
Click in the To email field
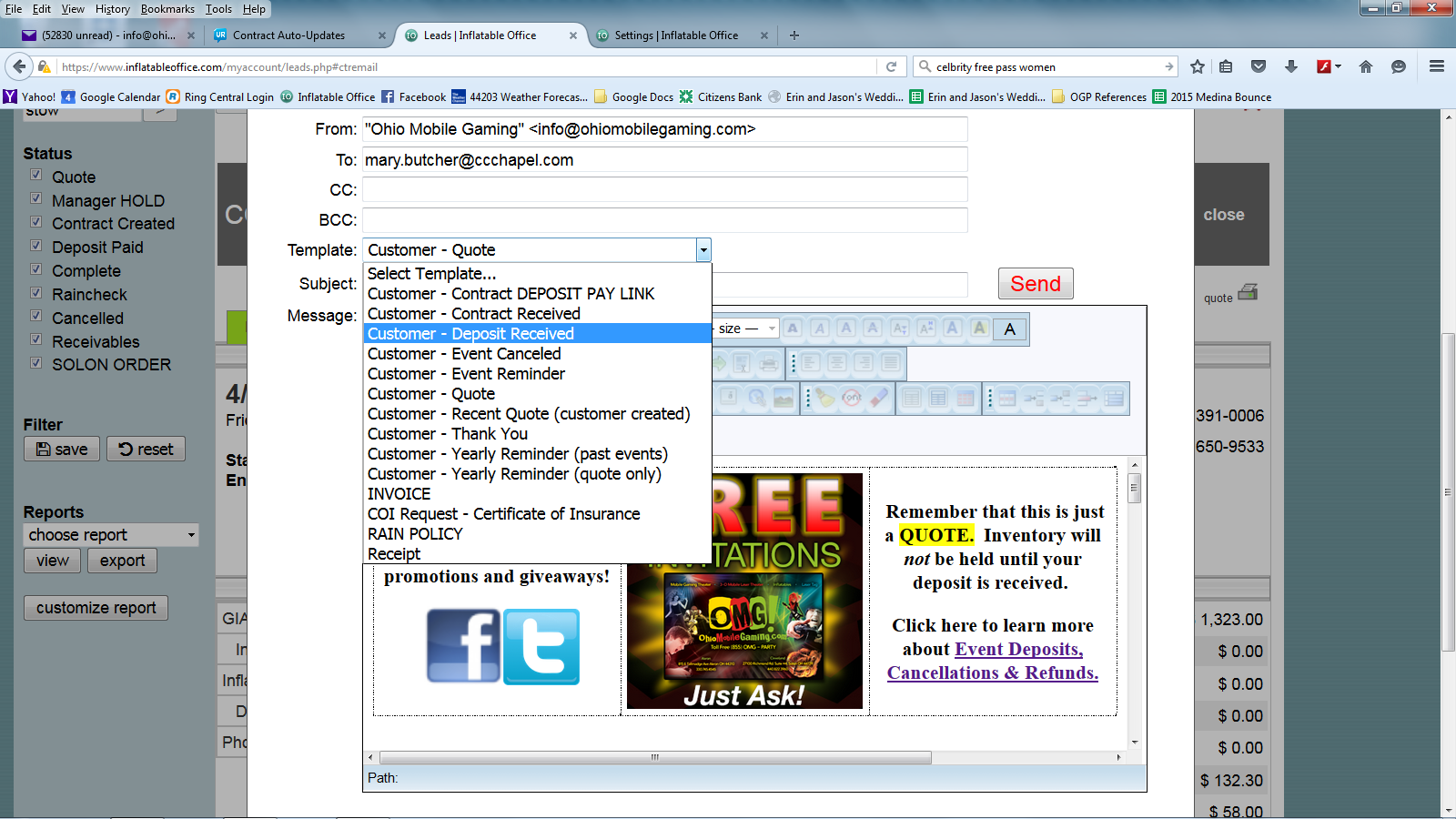(x=664, y=160)
